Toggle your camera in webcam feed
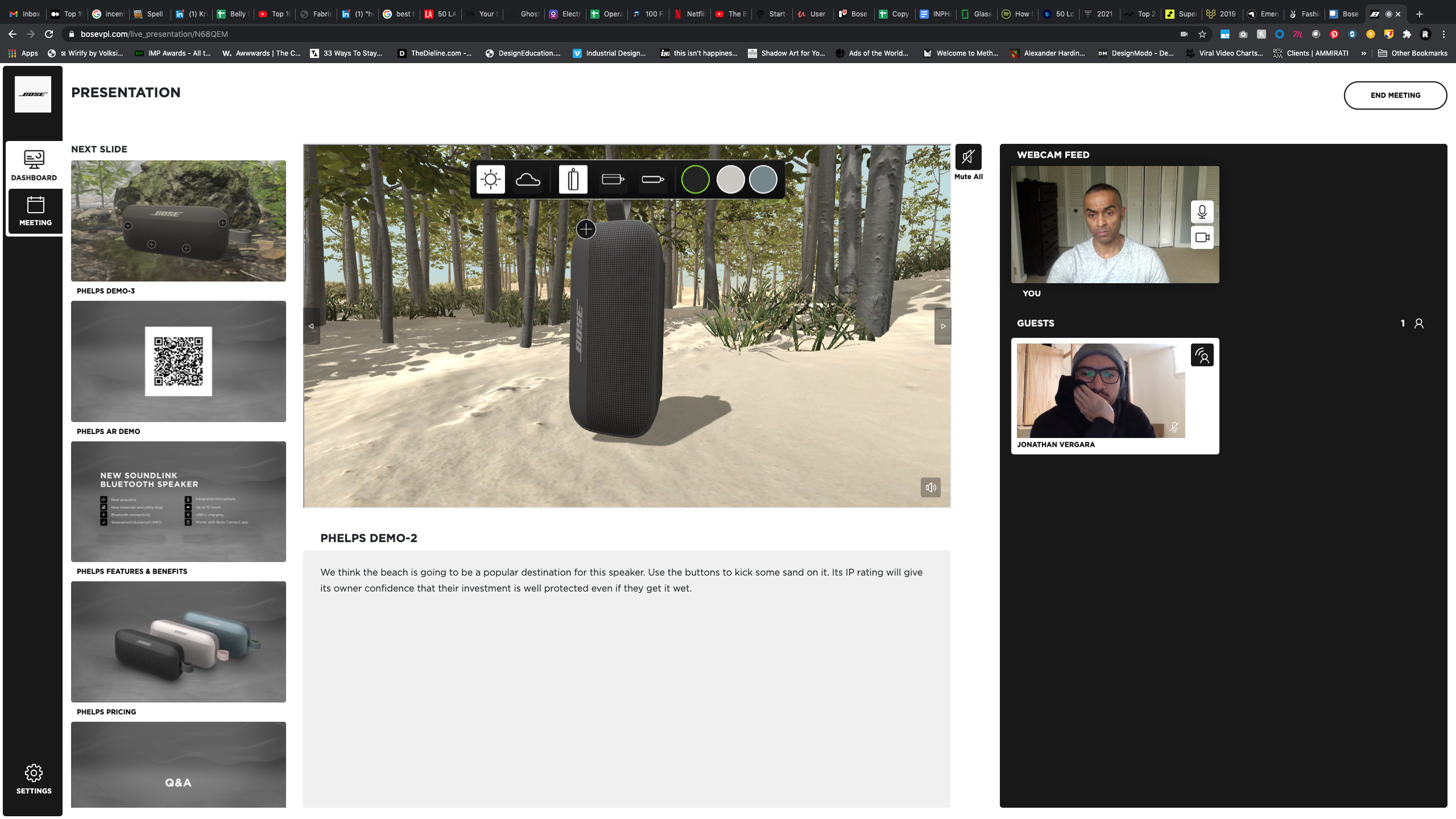The width and height of the screenshot is (1456, 819). pyautogui.click(x=1201, y=238)
